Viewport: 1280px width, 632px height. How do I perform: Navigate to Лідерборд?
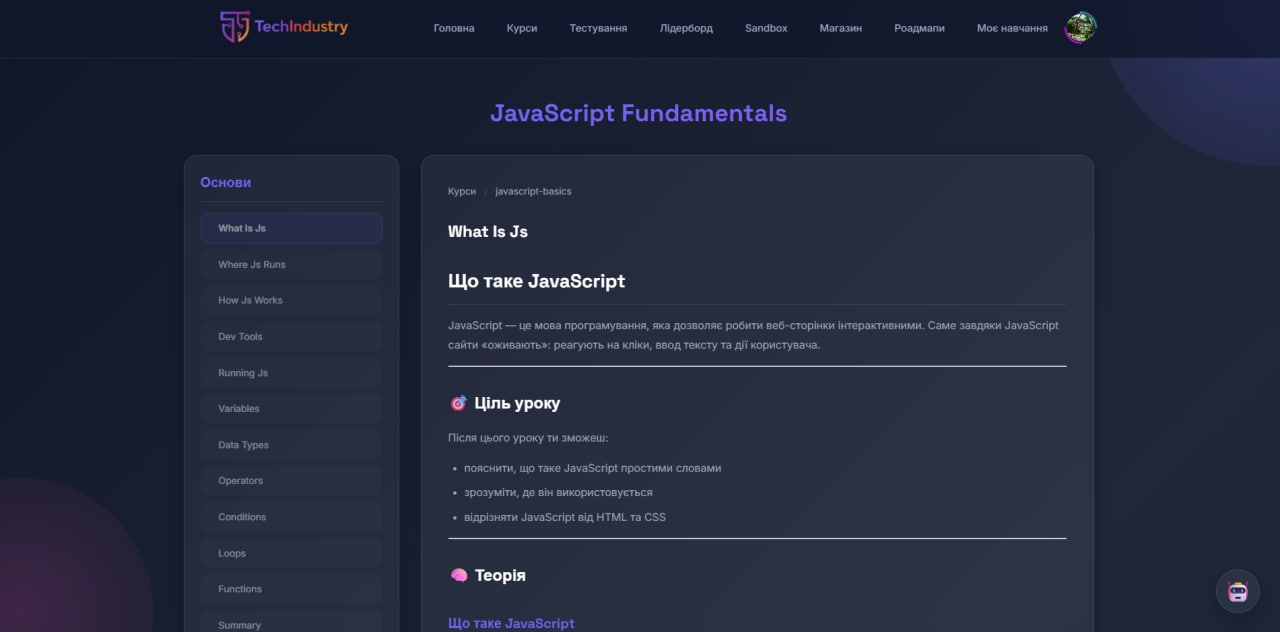click(x=686, y=28)
